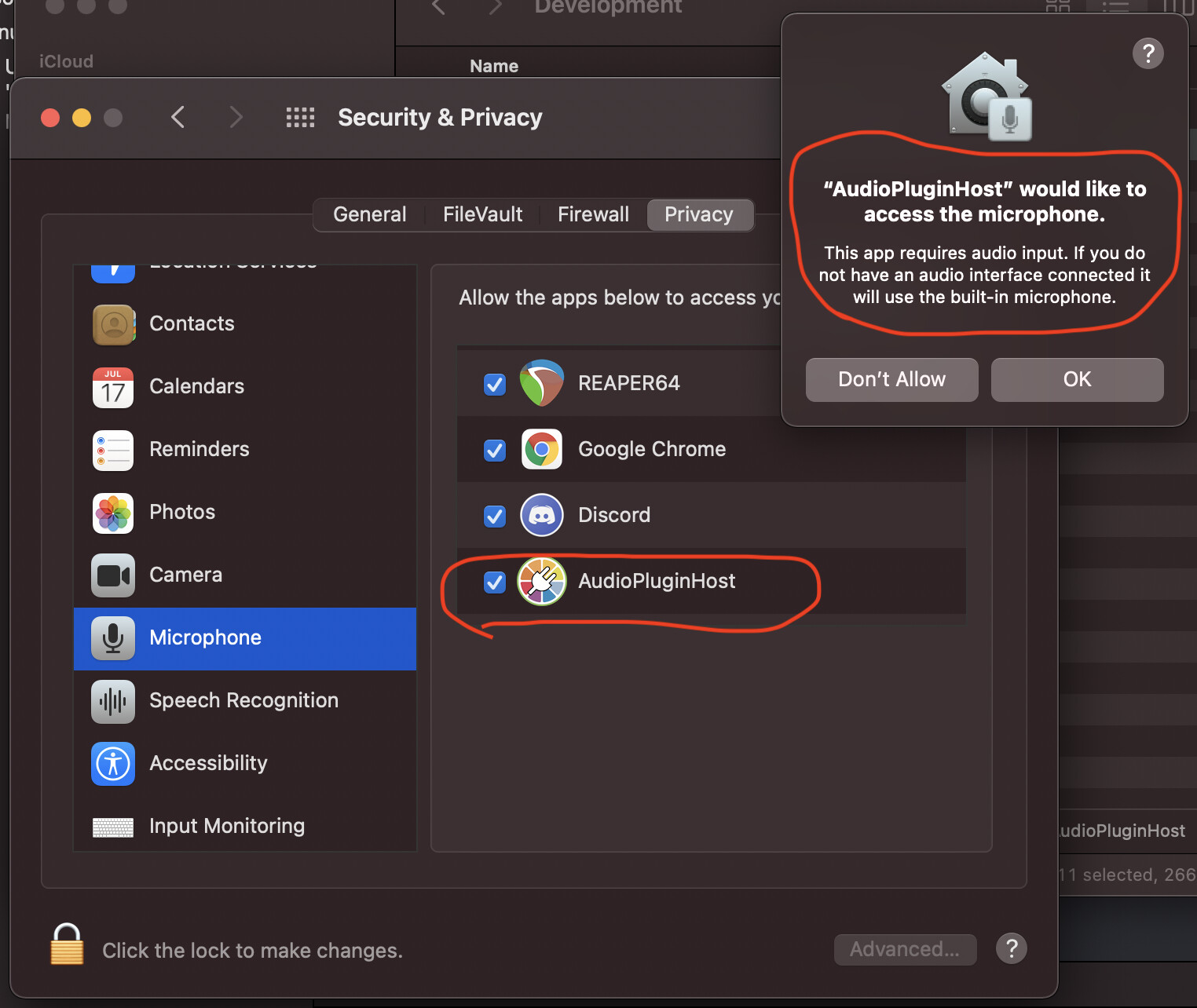Image resolution: width=1197 pixels, height=1008 pixels.
Task: Select the Google Chrome app icon
Action: [x=542, y=449]
